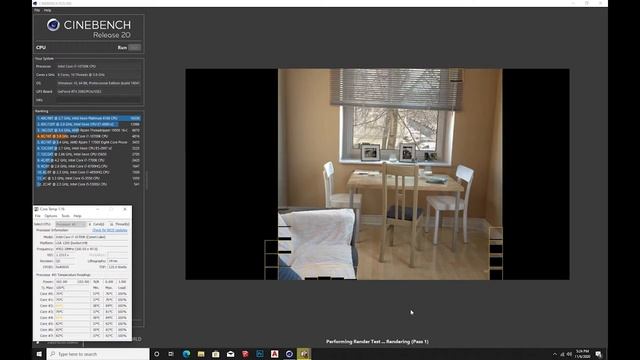Viewport: 640px width, 360px height.
Task: Open Microsoft Store from the taskbar
Action: tap(216, 354)
